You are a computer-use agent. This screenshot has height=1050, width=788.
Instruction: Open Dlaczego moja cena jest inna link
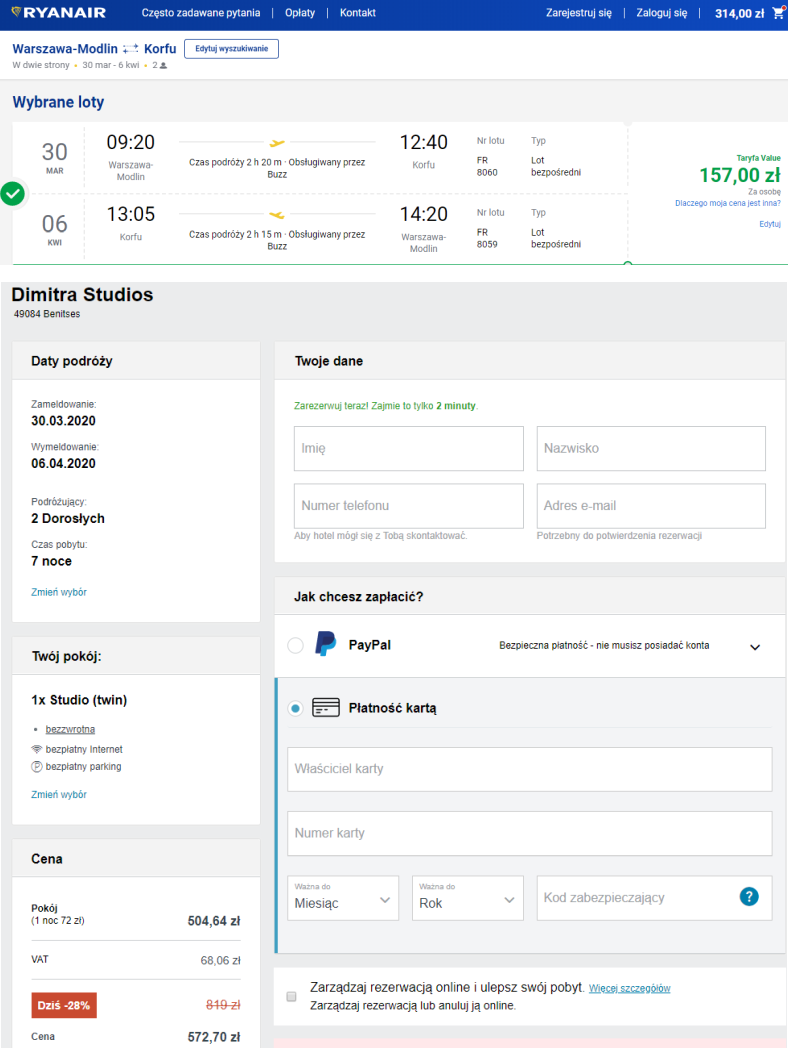[728, 203]
